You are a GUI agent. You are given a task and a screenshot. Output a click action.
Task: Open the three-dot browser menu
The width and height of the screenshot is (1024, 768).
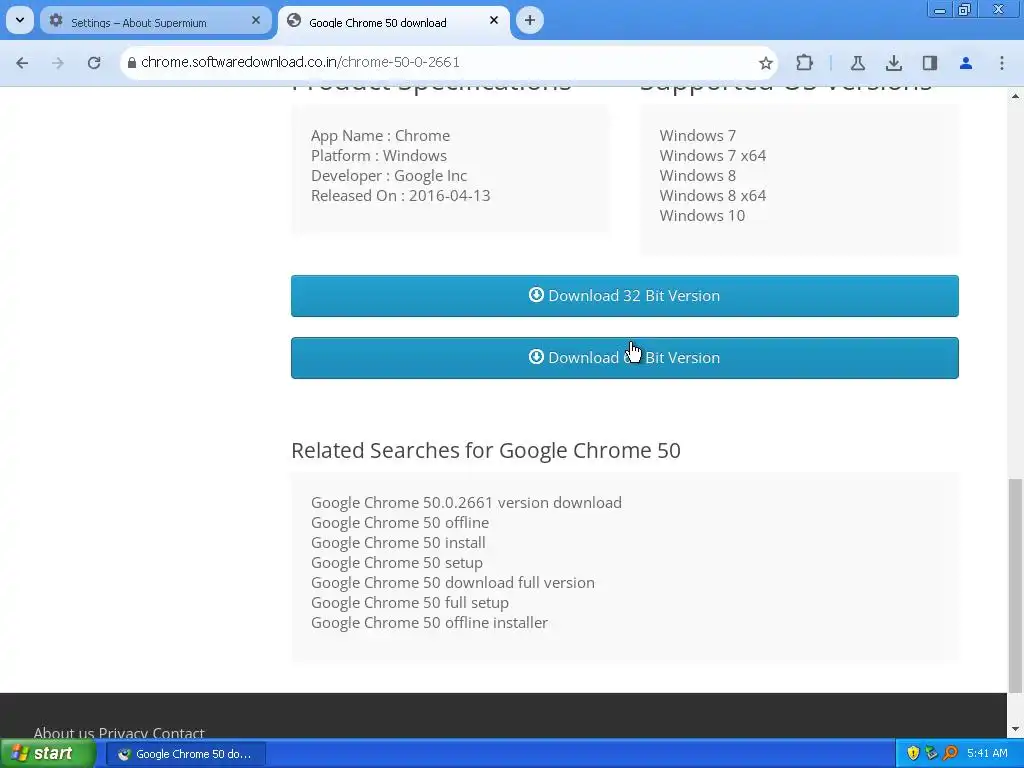(x=1002, y=63)
